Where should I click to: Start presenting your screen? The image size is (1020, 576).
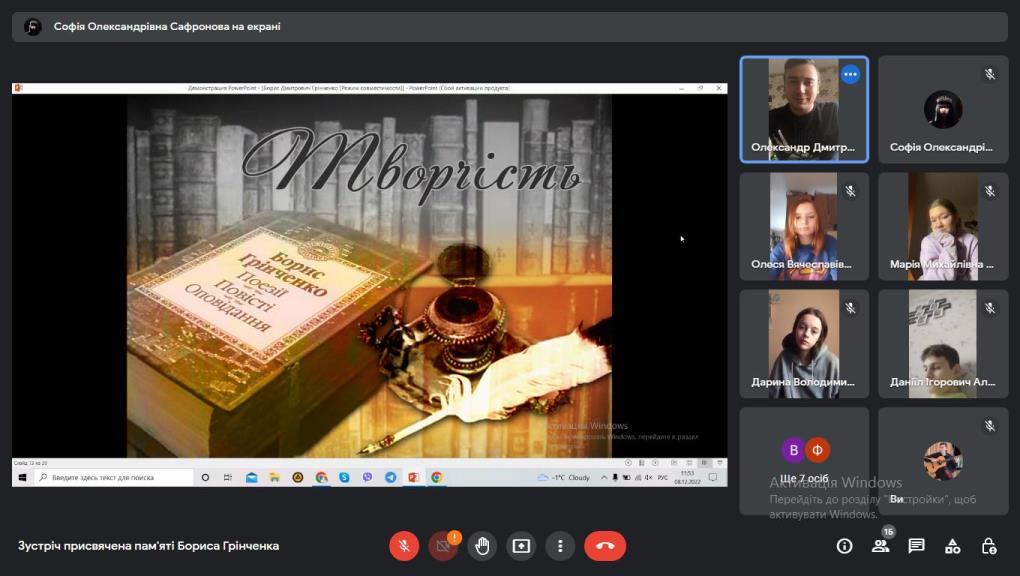click(521, 546)
